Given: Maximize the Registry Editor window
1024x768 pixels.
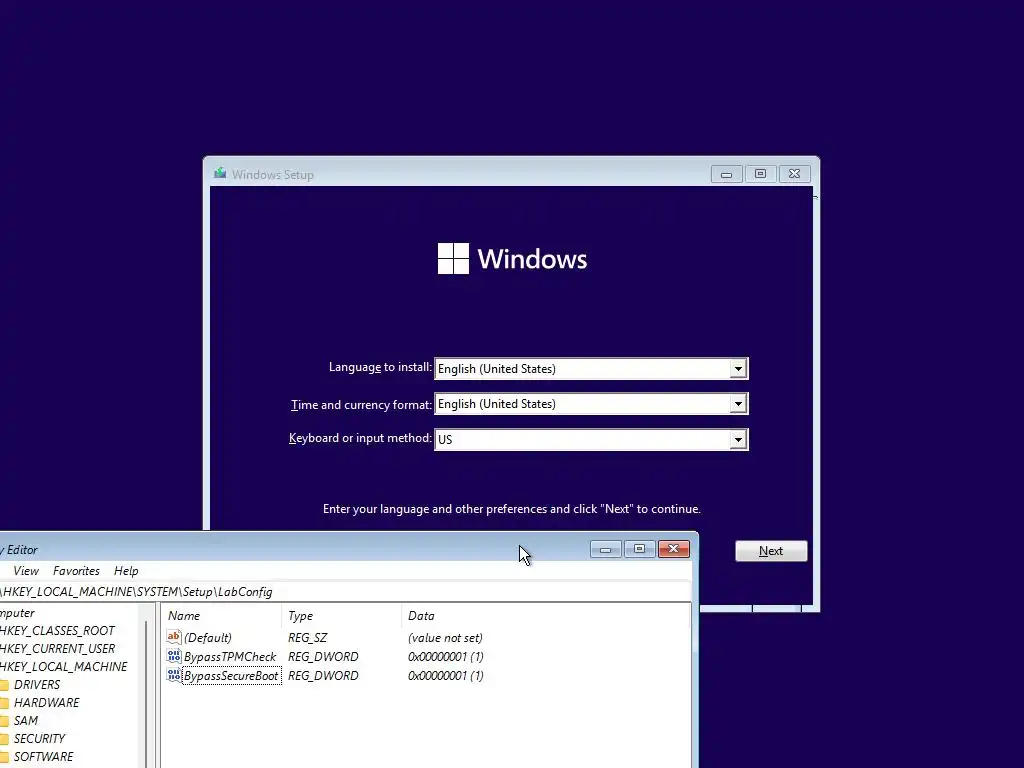Looking at the screenshot, I should click(x=639, y=549).
